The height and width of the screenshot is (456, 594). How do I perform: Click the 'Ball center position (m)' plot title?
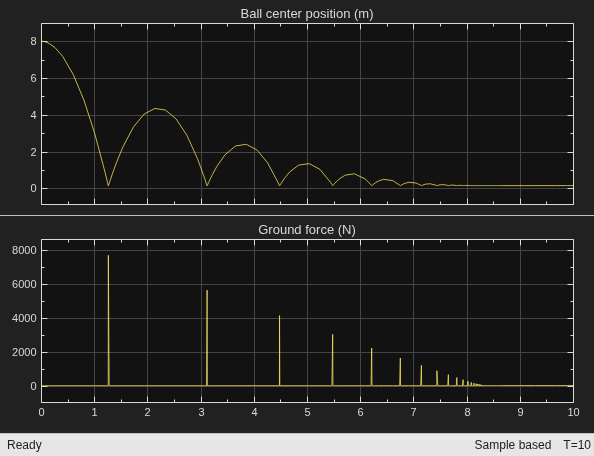(x=307, y=14)
